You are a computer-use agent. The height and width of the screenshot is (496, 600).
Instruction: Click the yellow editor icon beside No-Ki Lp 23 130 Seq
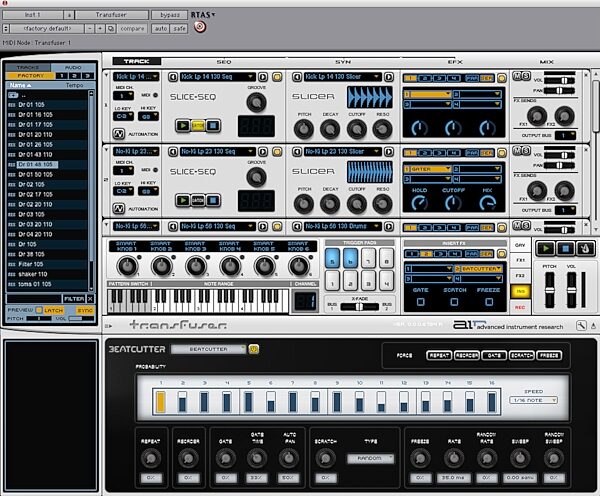pos(277,152)
